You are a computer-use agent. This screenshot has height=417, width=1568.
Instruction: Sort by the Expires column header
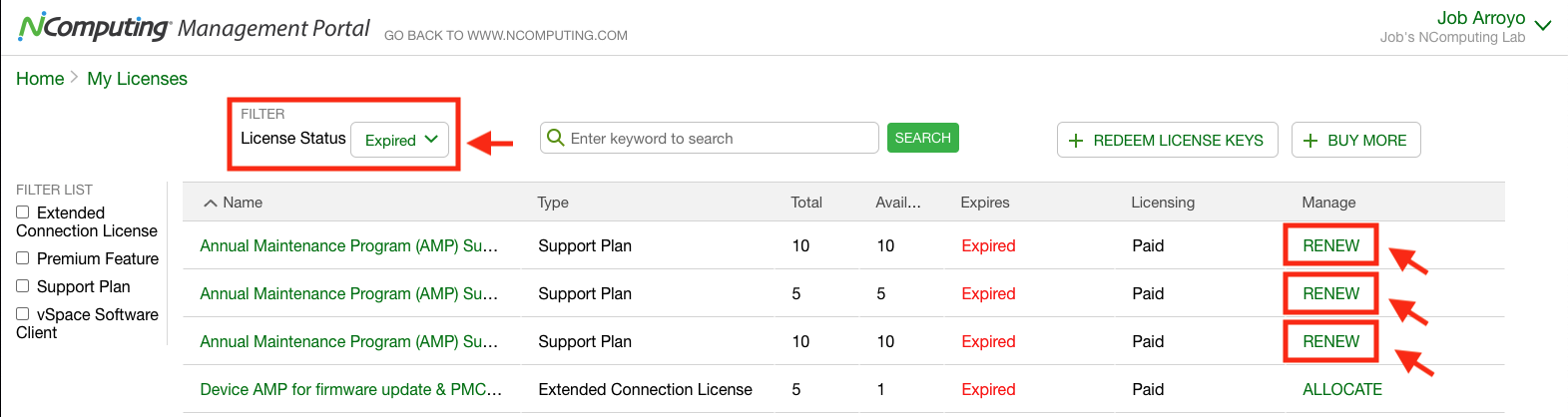pos(985,203)
